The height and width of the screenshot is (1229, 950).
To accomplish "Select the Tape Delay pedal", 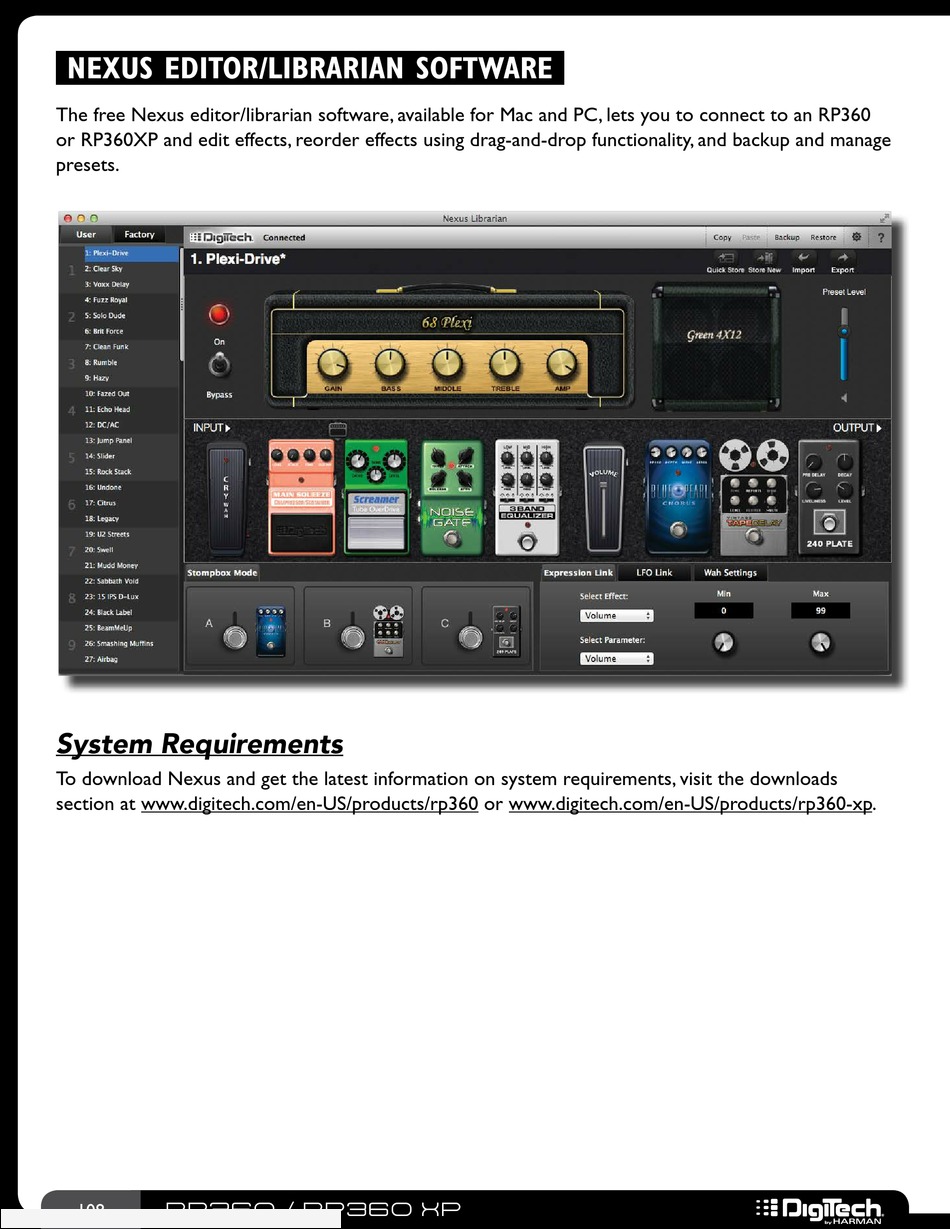I will pos(754,497).
